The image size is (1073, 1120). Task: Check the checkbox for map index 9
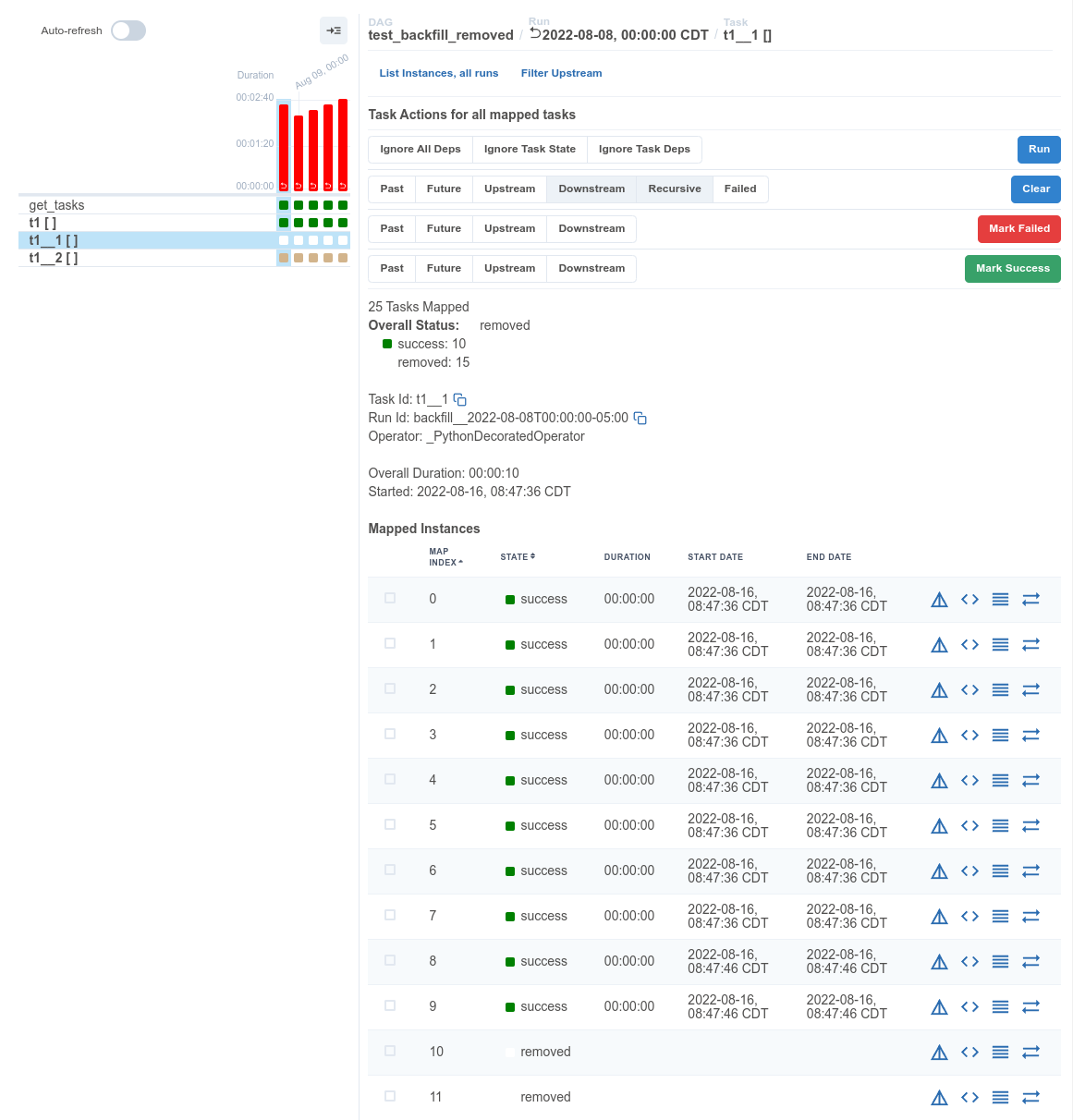389,1005
